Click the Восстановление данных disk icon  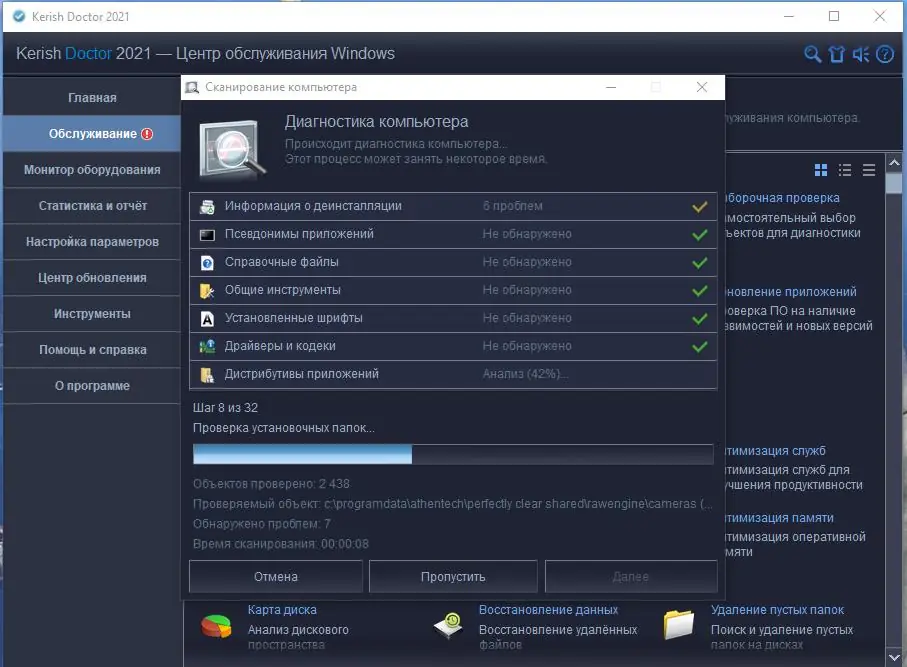[x=447, y=624]
